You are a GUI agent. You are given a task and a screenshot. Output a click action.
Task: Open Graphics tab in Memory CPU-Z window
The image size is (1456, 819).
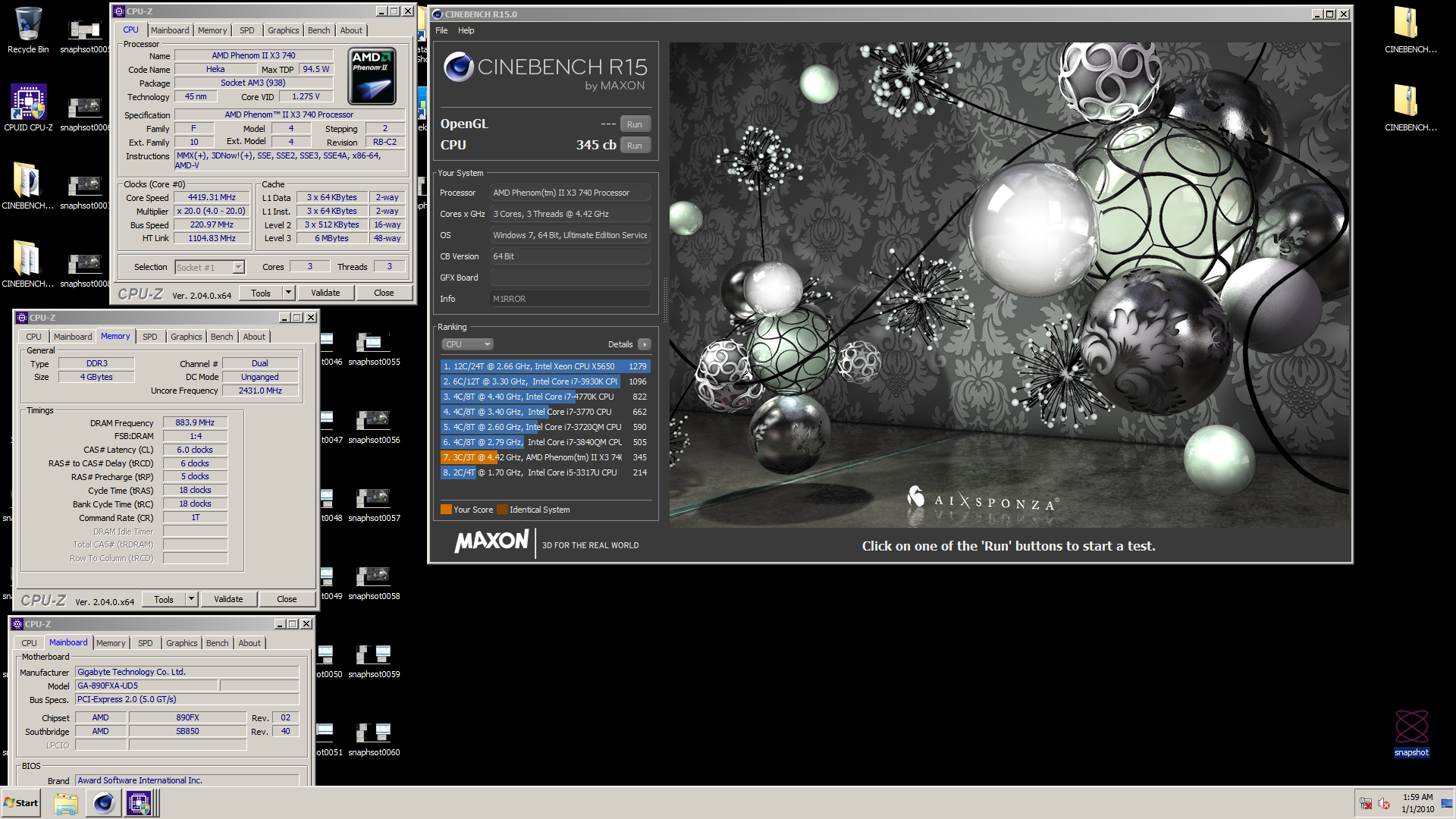pos(186,337)
